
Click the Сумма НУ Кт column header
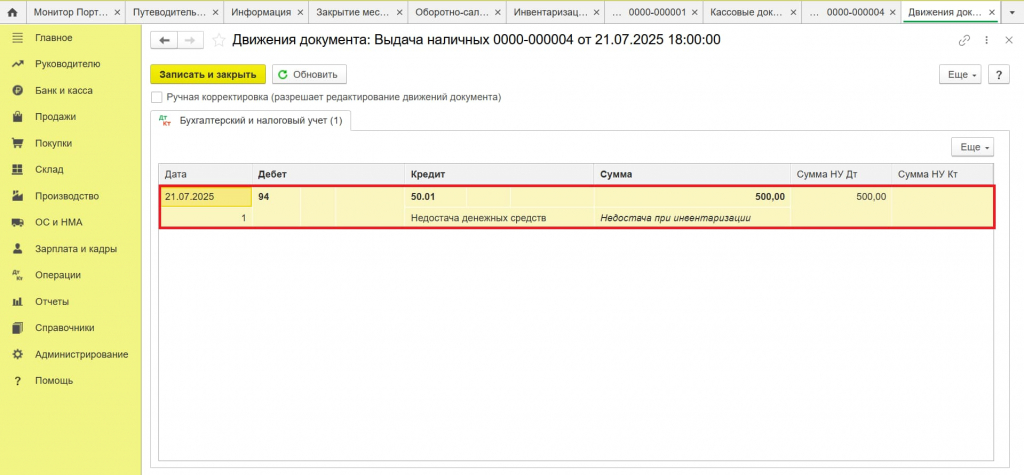(x=942, y=174)
